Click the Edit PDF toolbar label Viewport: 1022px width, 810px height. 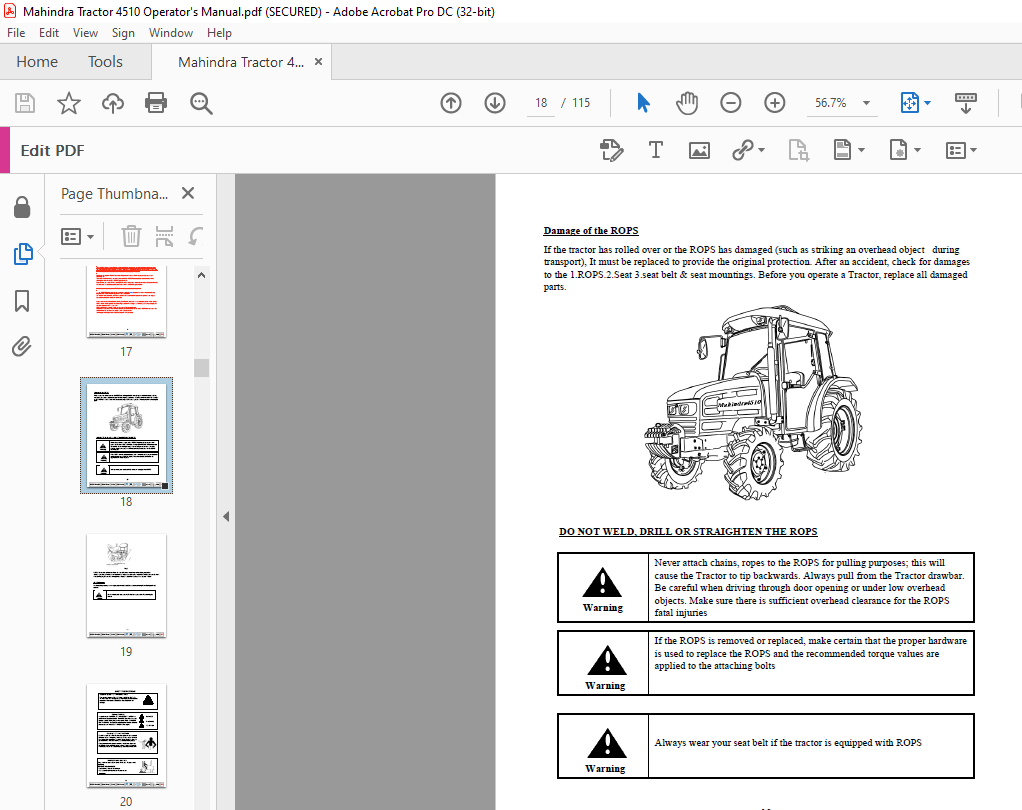[53, 151]
